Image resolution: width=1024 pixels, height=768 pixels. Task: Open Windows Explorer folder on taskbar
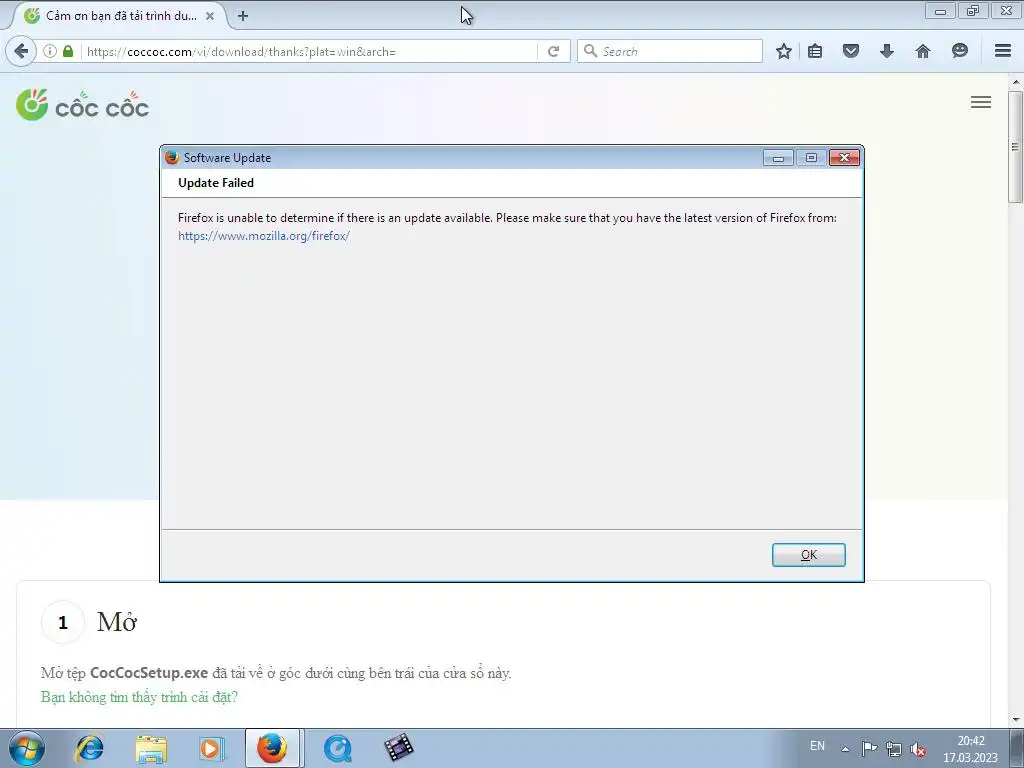[x=151, y=748]
